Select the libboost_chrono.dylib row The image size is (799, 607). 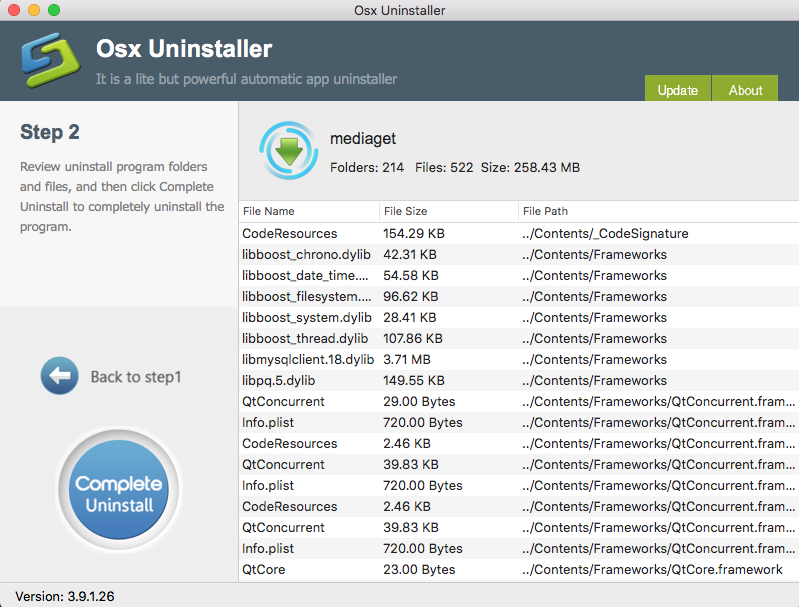(519, 254)
